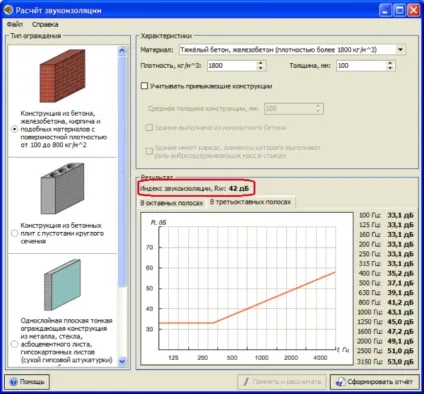Select the '1250 Гц 45,0 дБ' value

click(386, 322)
